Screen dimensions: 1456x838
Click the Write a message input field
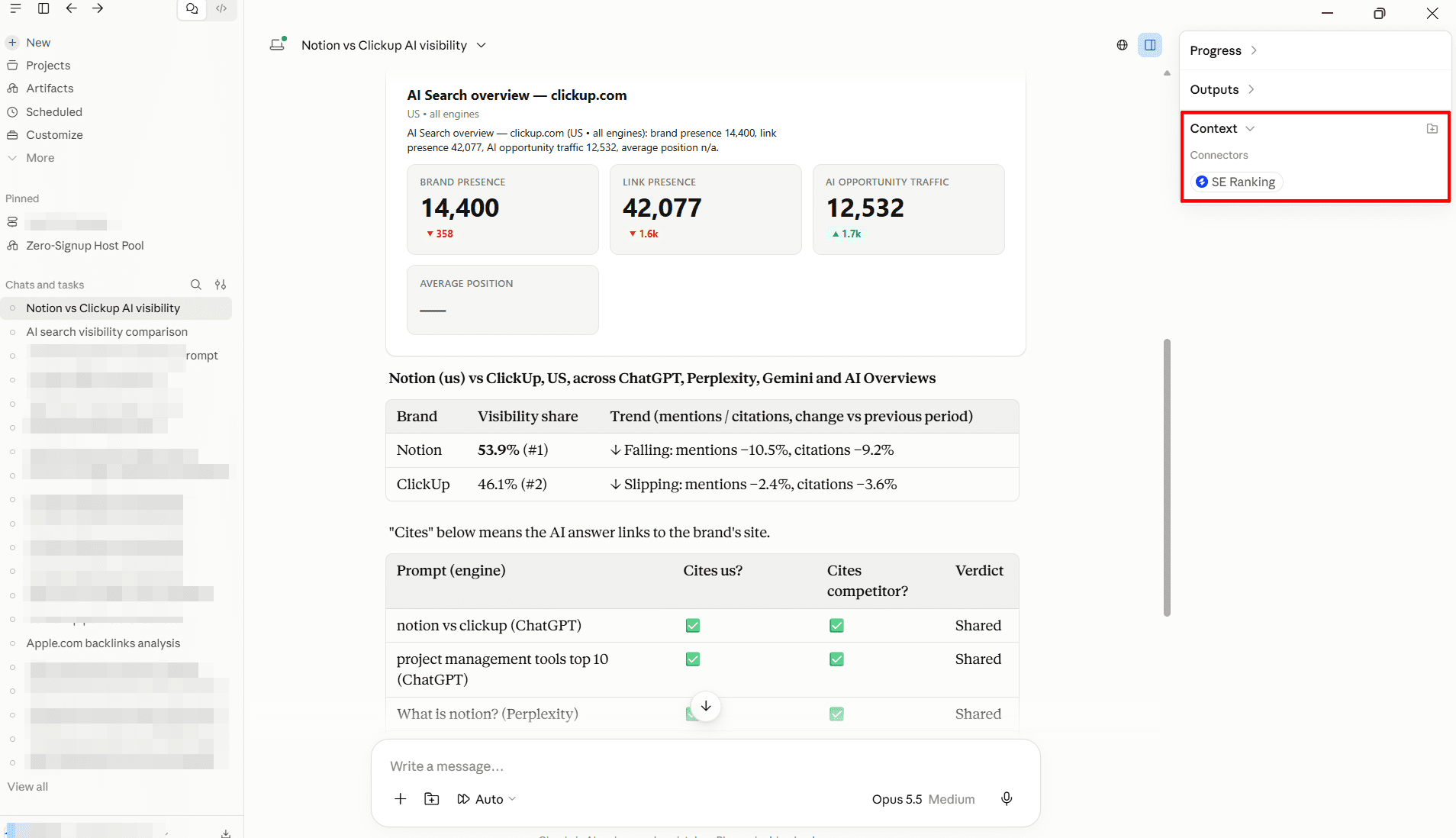click(x=705, y=766)
